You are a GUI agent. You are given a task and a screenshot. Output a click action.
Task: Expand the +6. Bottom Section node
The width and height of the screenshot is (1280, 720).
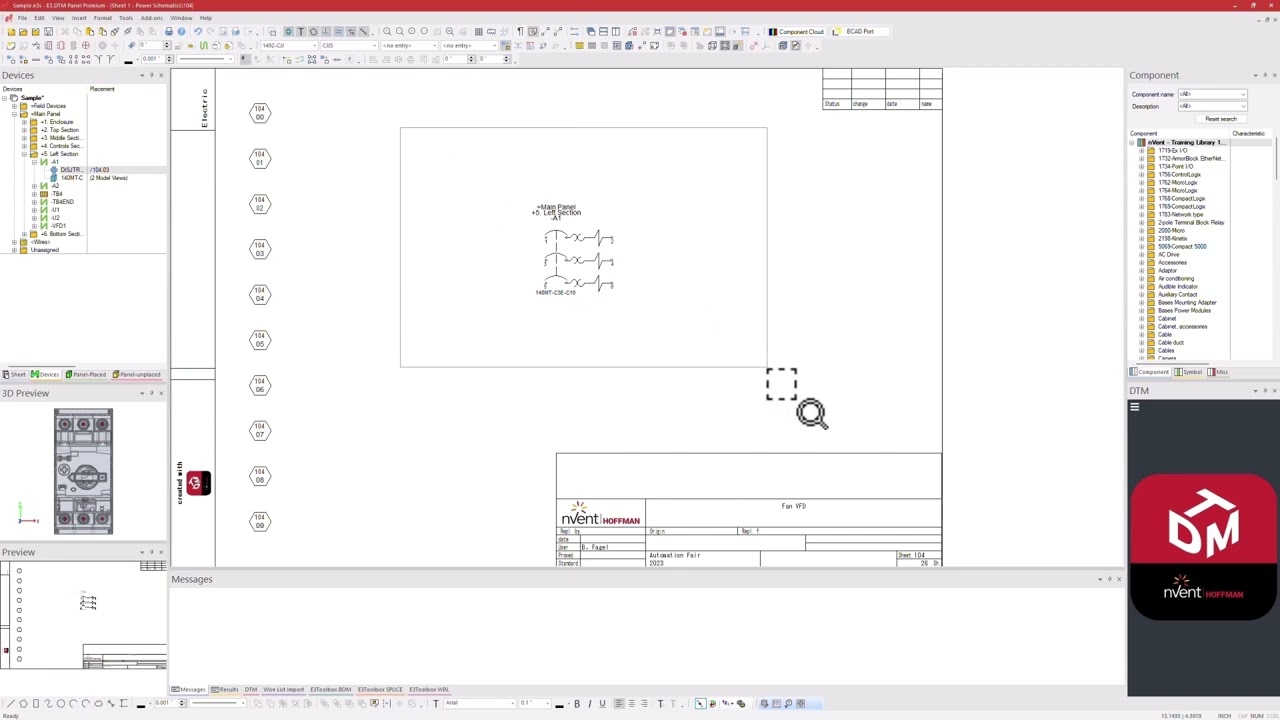tap(24, 234)
